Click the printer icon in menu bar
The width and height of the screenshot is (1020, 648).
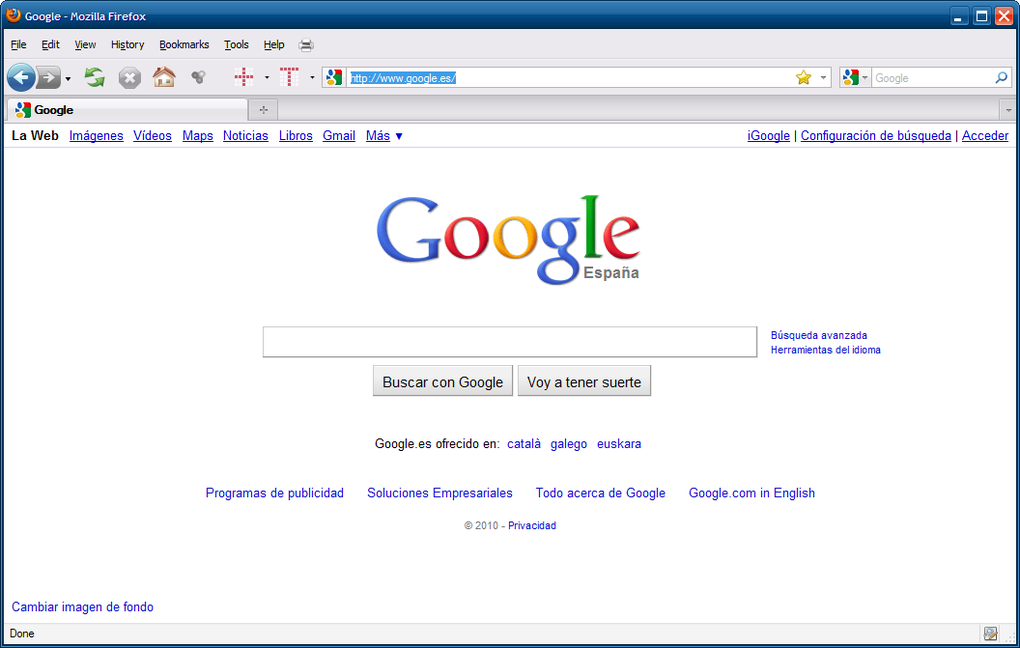coord(306,45)
